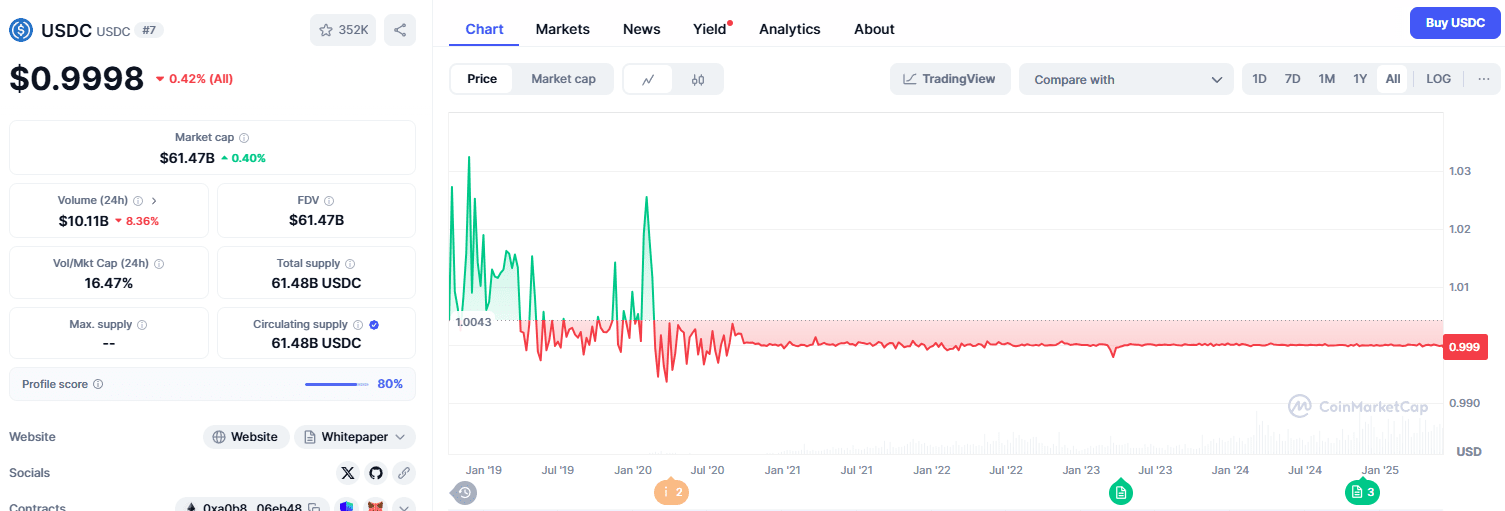Click the 80% profile score value
The height and width of the screenshot is (511, 1505).
(x=390, y=384)
